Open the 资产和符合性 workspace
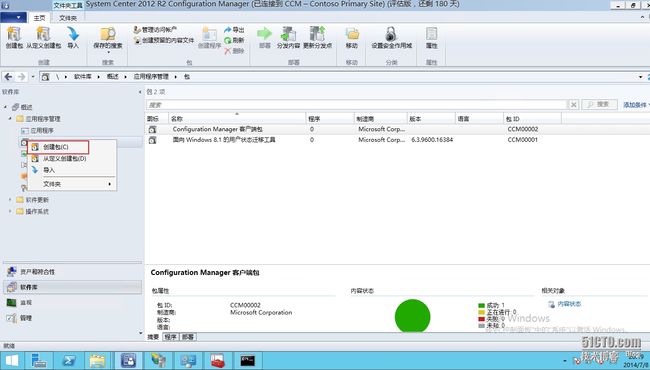Image resolution: width=650 pixels, height=370 pixels. pos(73,272)
